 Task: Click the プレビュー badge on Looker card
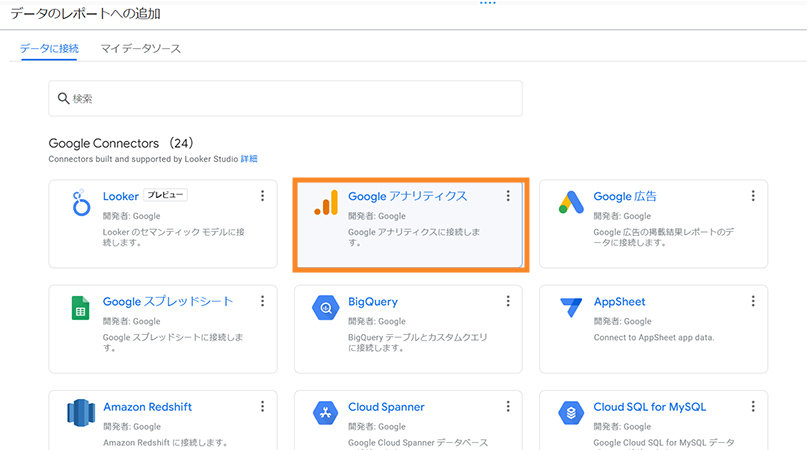pos(165,195)
